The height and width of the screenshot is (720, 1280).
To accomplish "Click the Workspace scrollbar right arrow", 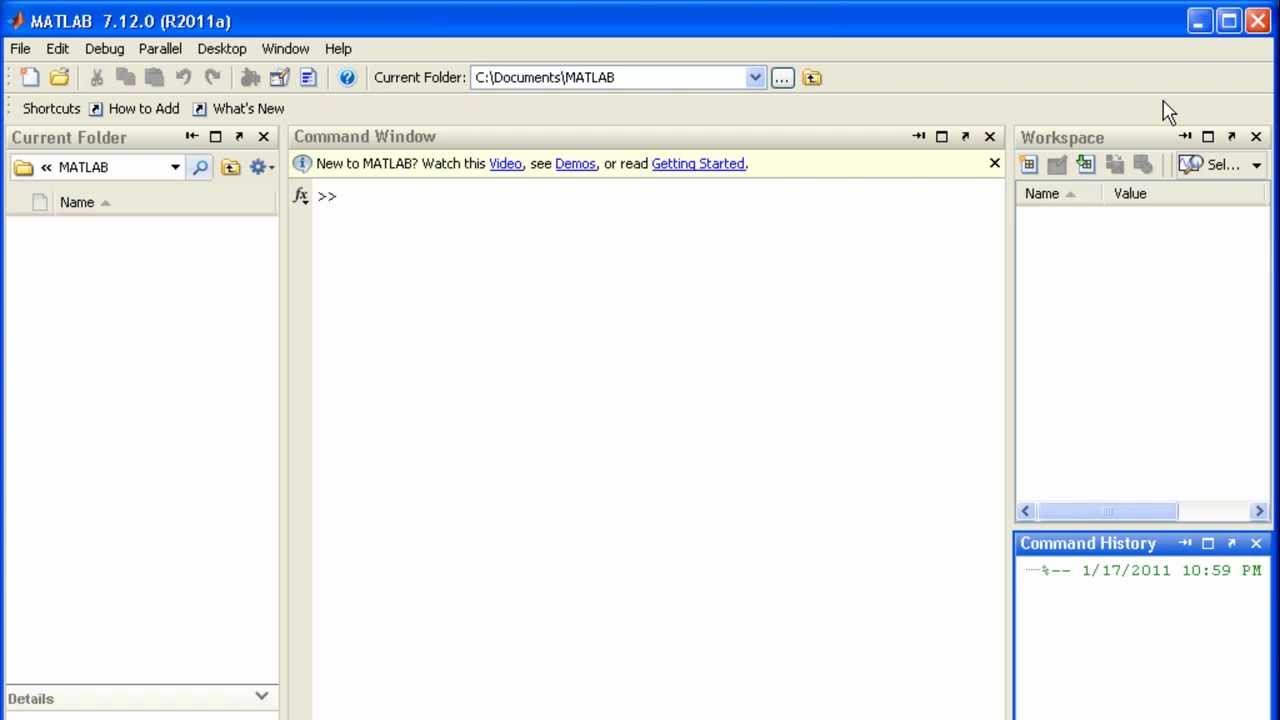I will tap(1259, 511).
